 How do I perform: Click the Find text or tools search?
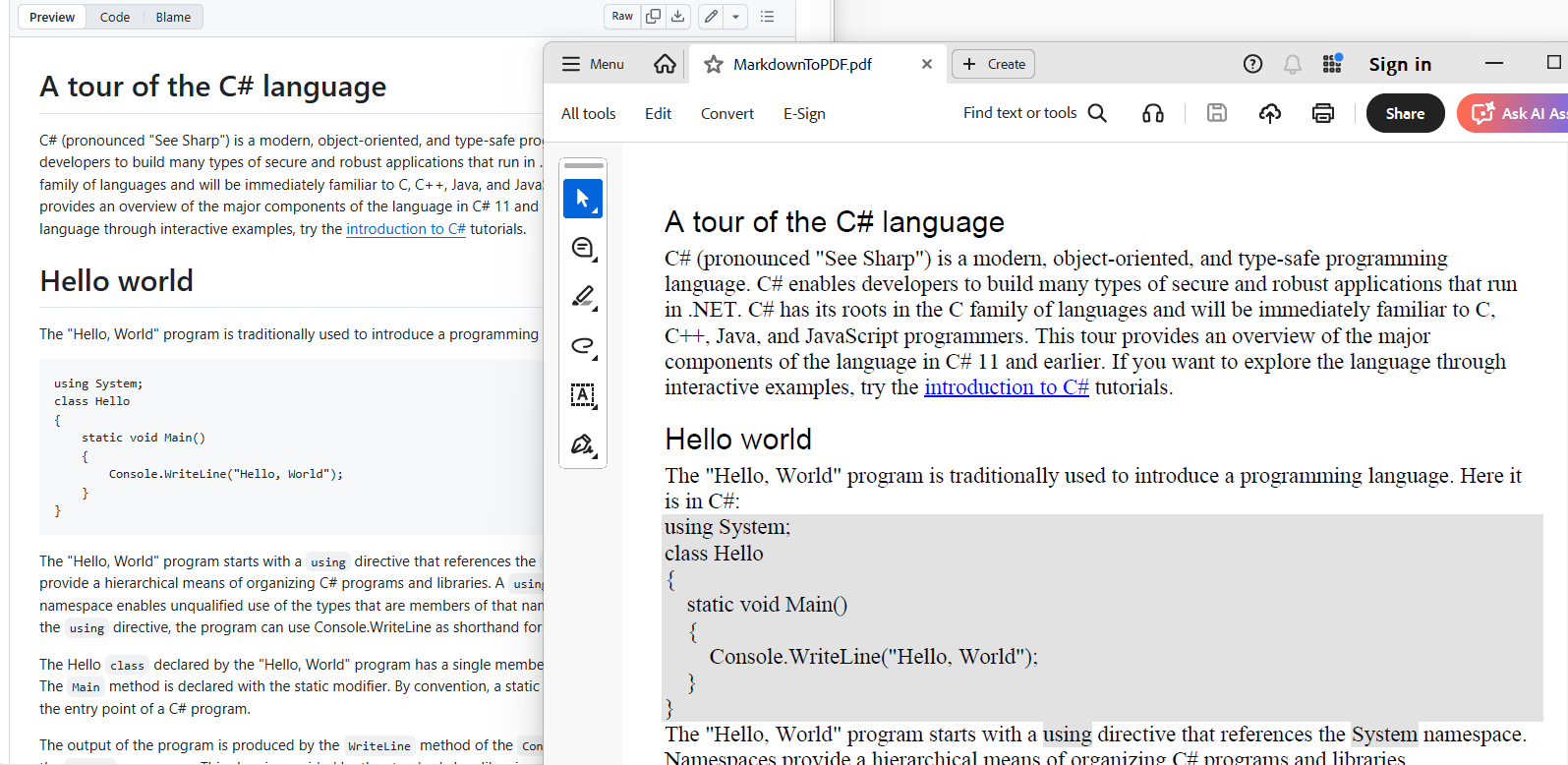pos(1035,113)
